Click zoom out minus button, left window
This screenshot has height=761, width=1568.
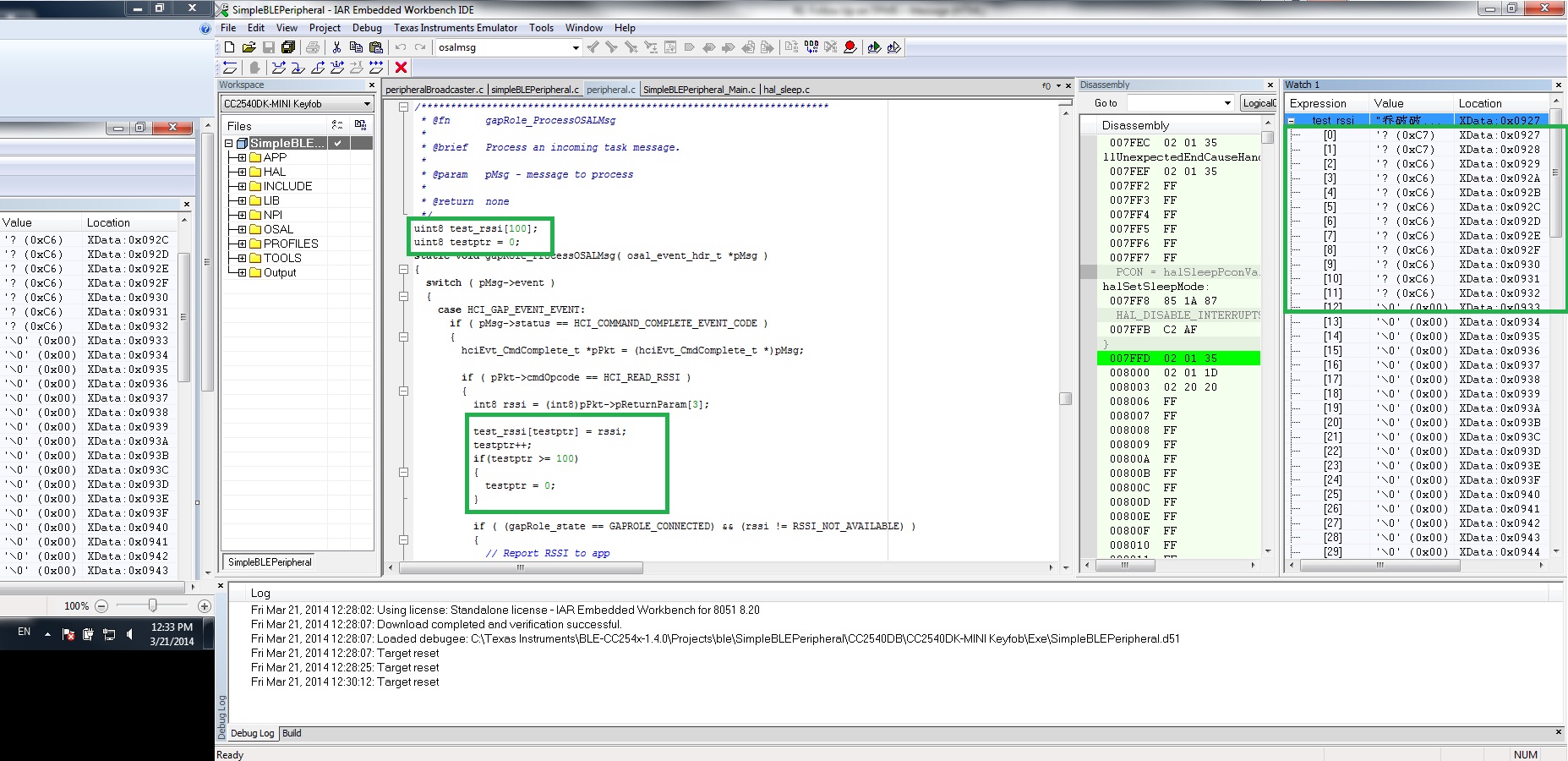101,606
